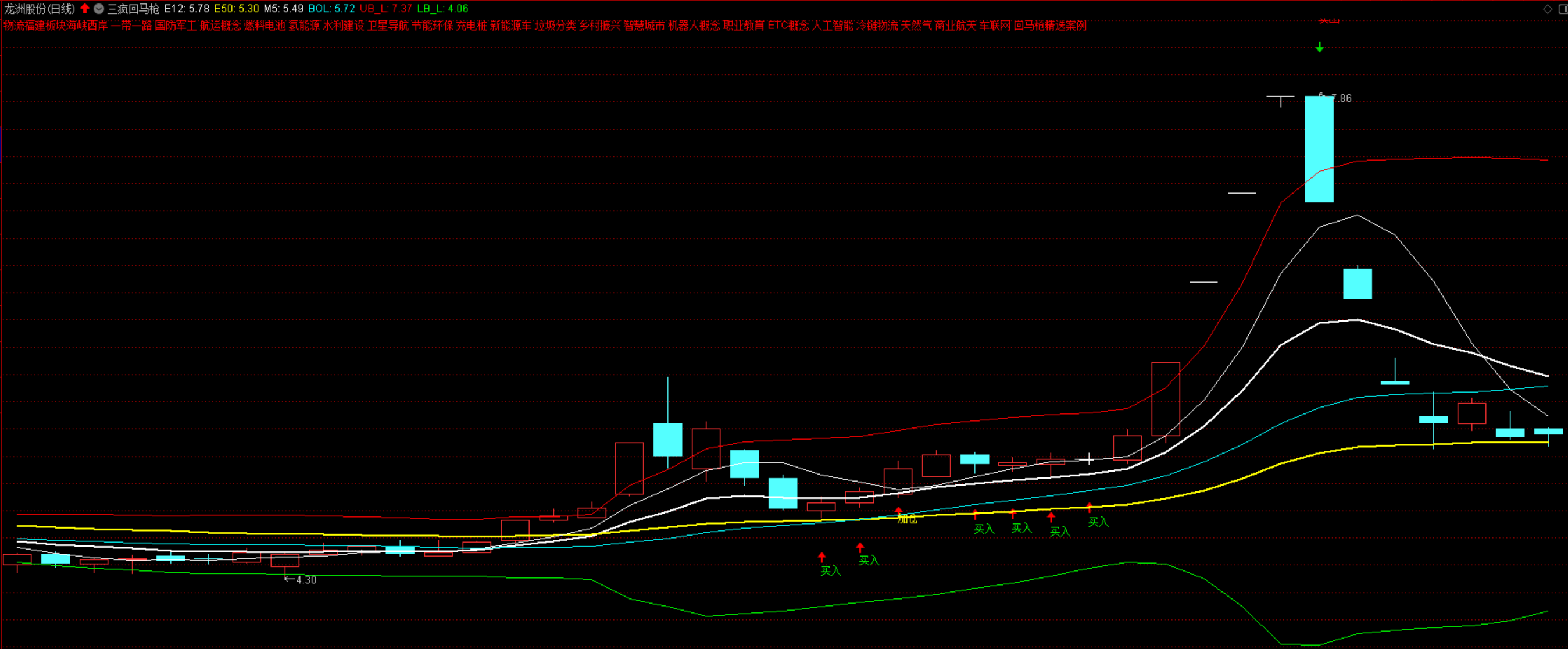Click the BOL: 5.72 indicator value
This screenshot has height=649, width=1568.
(x=331, y=9)
